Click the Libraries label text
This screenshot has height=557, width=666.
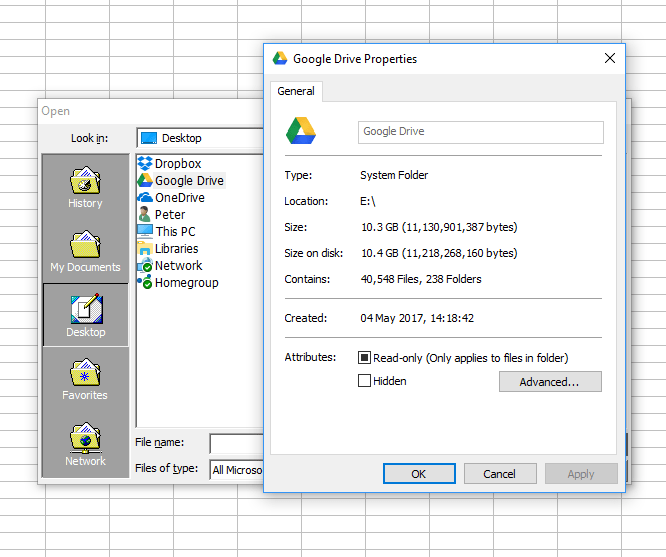point(176,249)
